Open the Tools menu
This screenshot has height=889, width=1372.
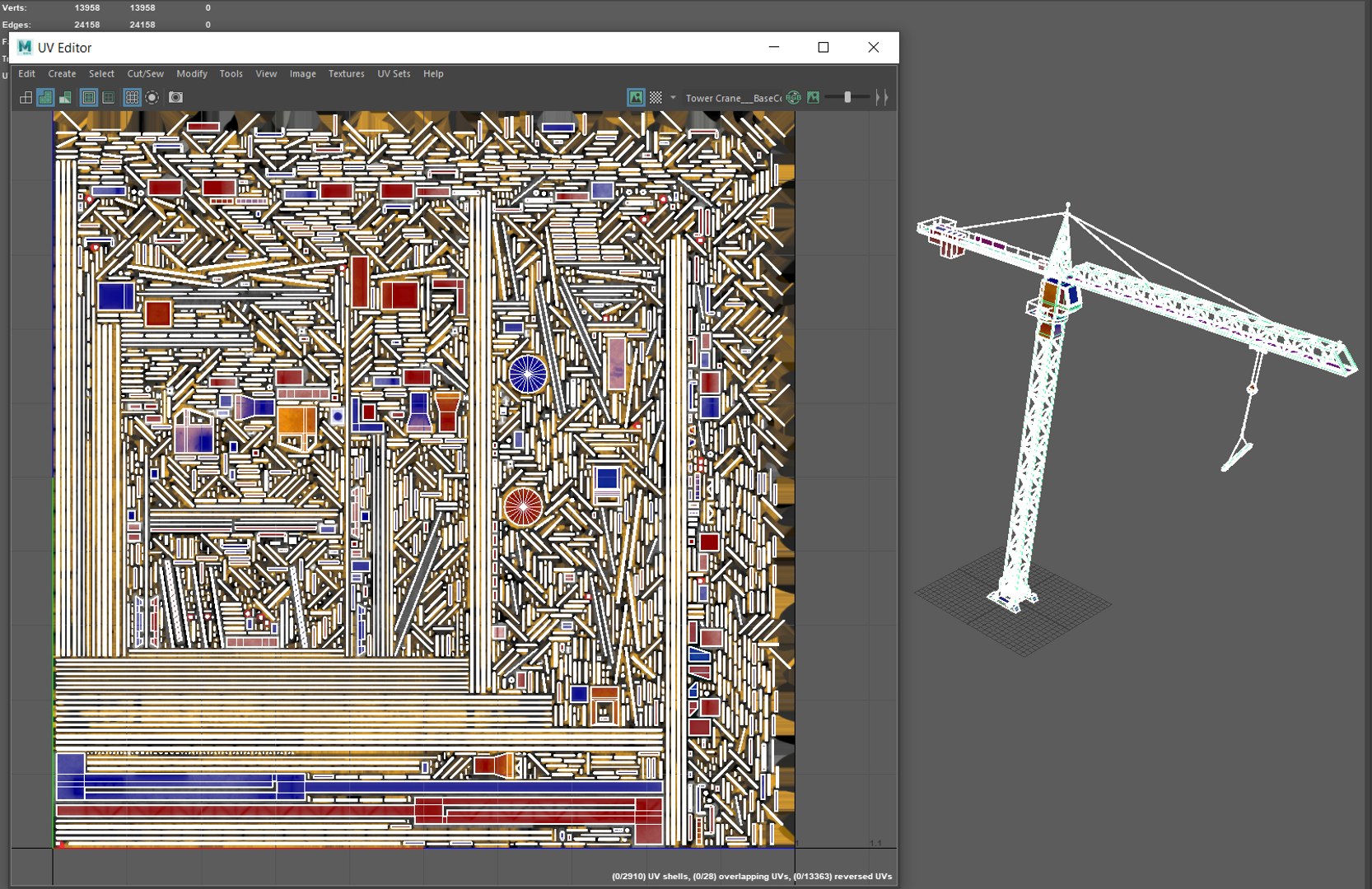[231, 74]
